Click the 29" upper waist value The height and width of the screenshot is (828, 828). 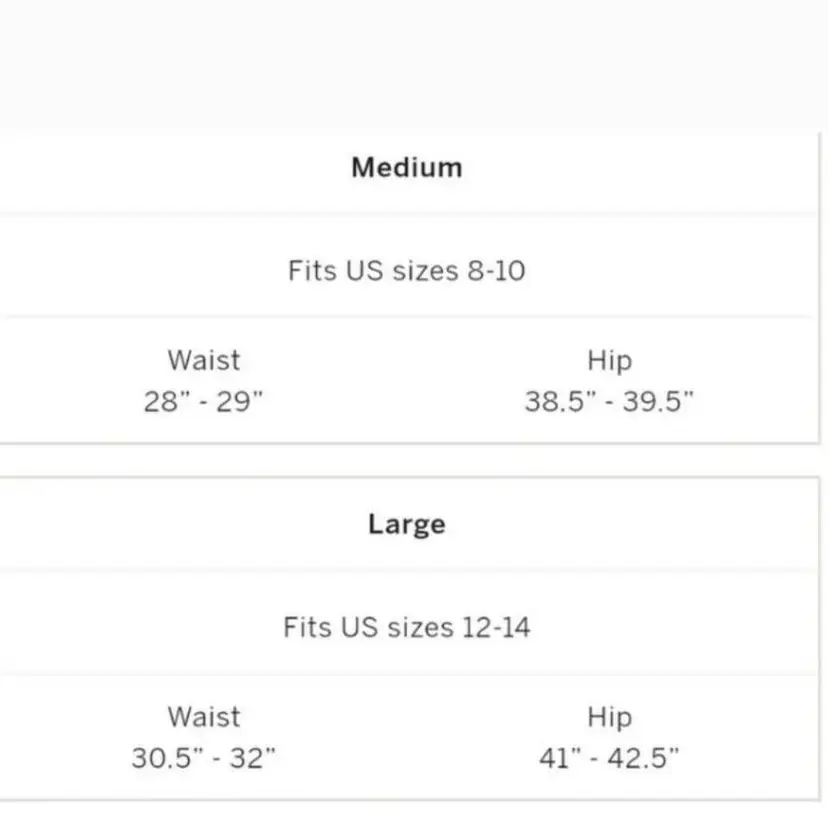242,402
